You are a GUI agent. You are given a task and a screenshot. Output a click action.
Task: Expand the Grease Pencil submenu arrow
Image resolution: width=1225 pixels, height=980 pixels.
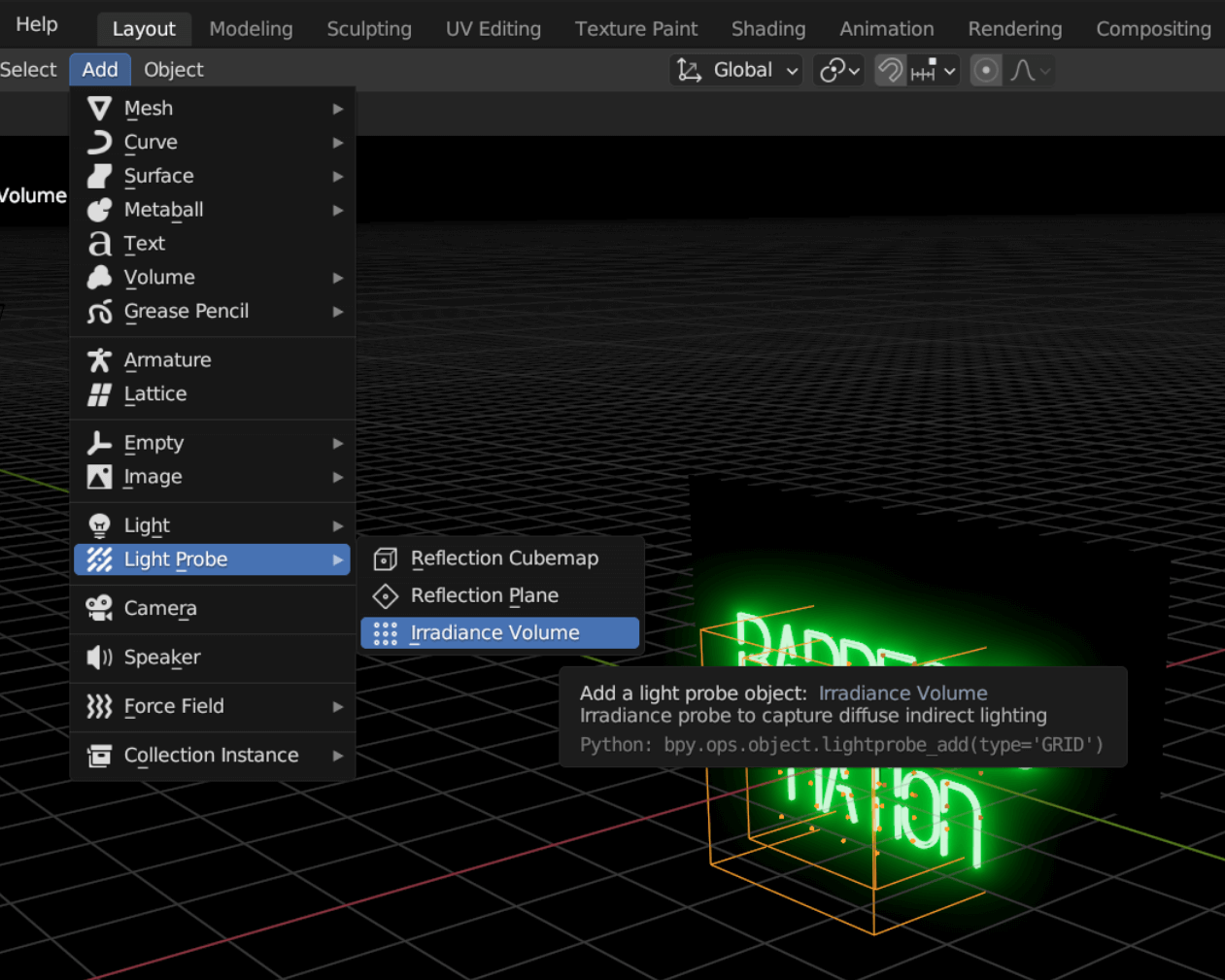[338, 312]
